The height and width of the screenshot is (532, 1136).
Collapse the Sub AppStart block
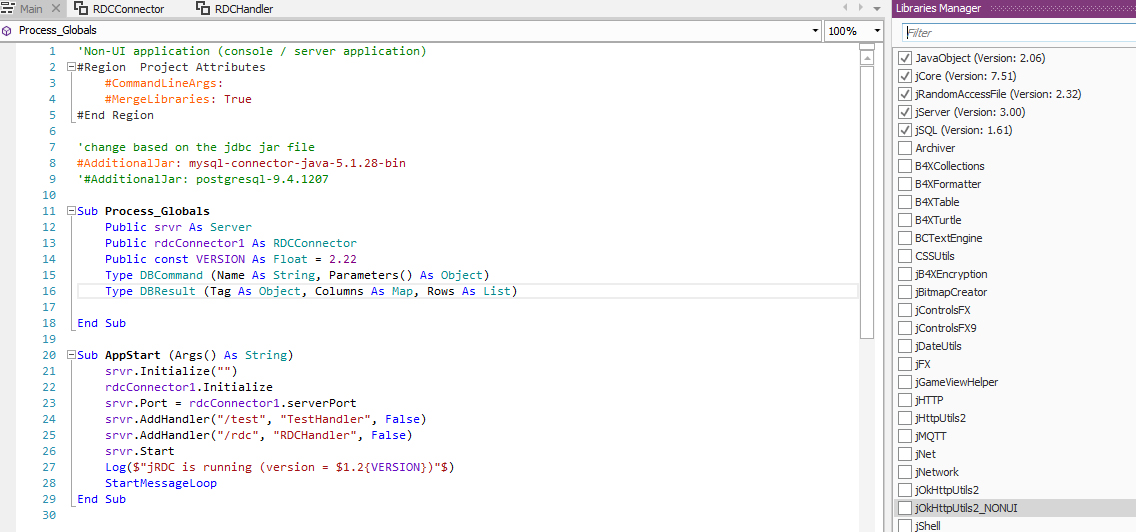click(70, 355)
